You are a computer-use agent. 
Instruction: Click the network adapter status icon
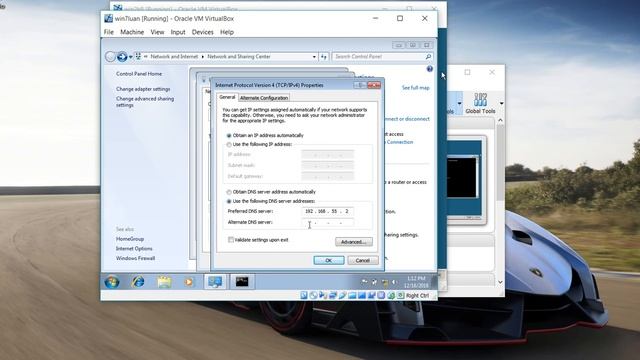click(x=333, y=295)
